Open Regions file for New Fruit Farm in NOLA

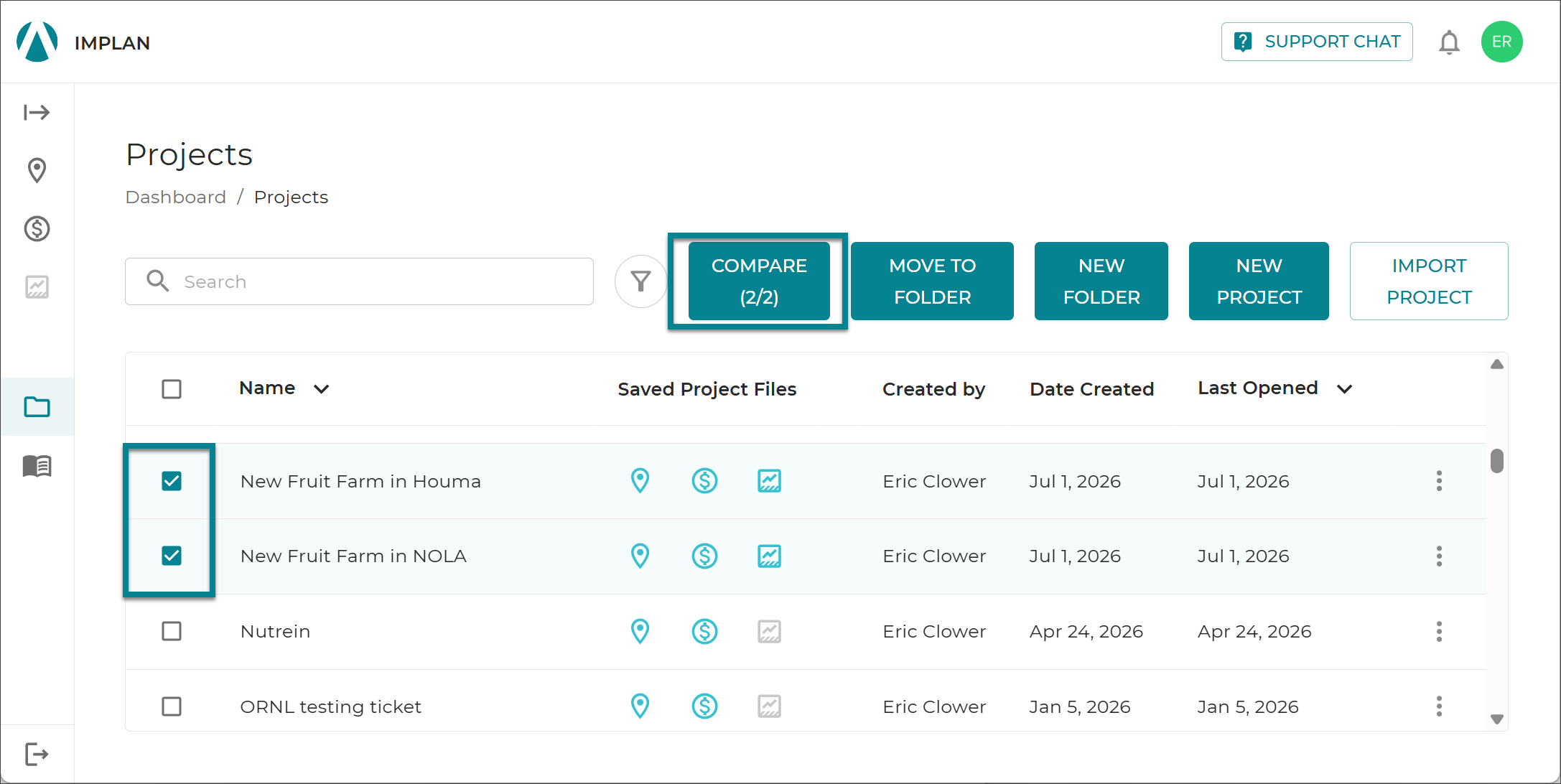pyautogui.click(x=640, y=556)
